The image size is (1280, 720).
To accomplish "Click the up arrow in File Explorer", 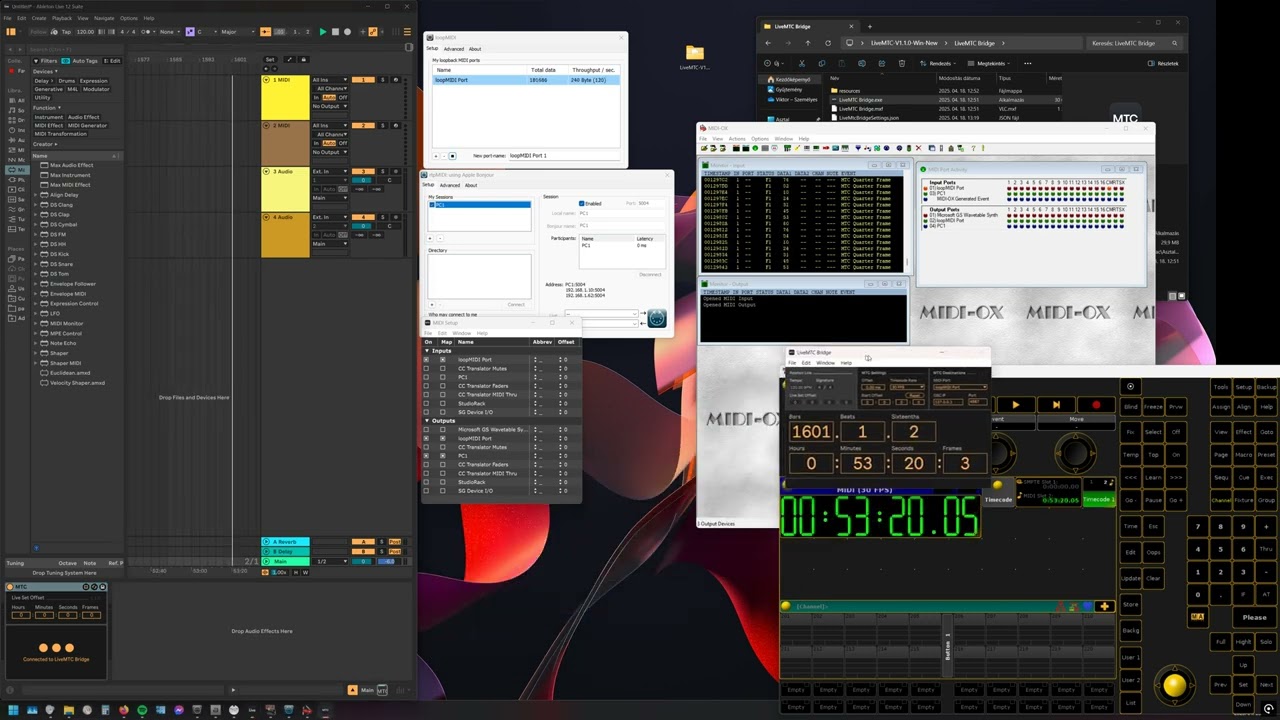I will coord(808,43).
